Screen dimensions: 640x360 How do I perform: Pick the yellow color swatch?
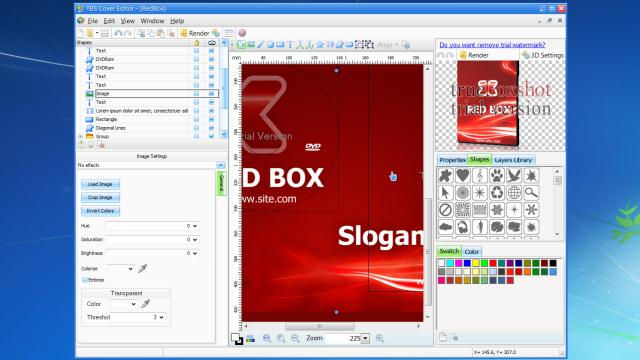(476, 263)
